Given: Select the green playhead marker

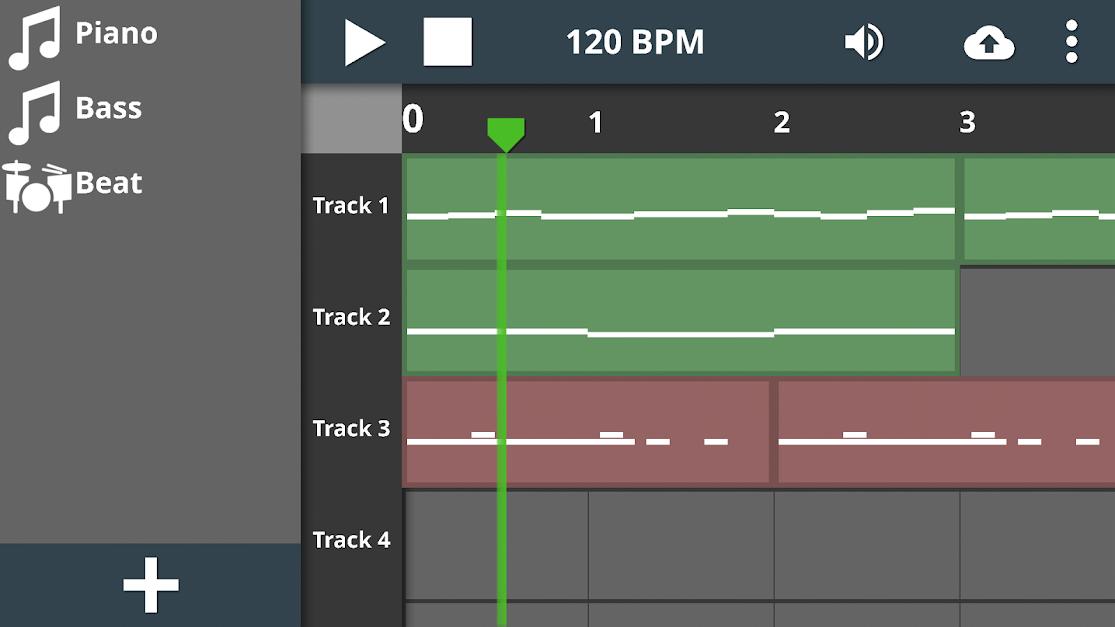Looking at the screenshot, I should click(x=506, y=135).
